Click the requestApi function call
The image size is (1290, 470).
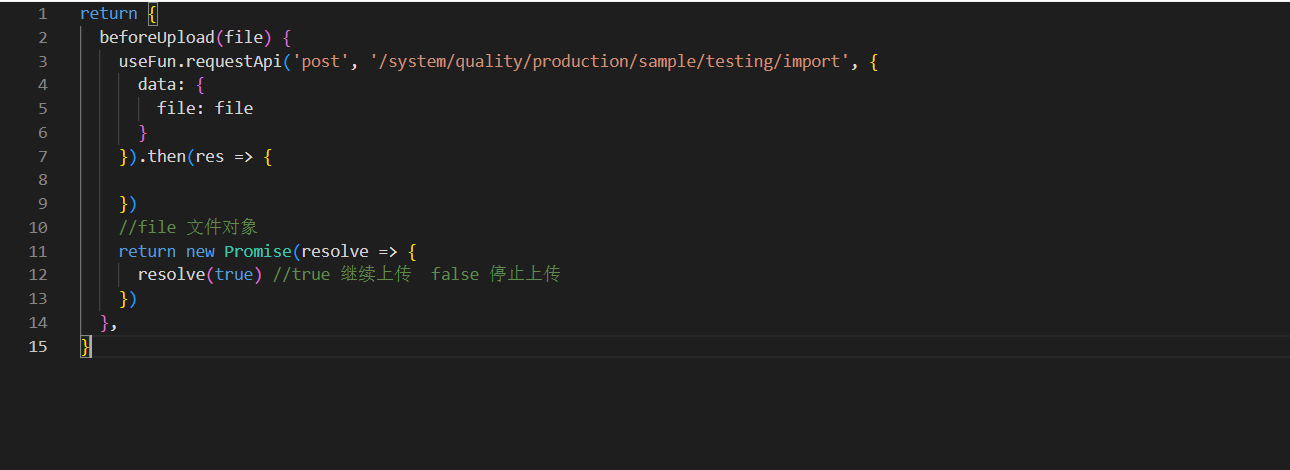[x=234, y=62]
